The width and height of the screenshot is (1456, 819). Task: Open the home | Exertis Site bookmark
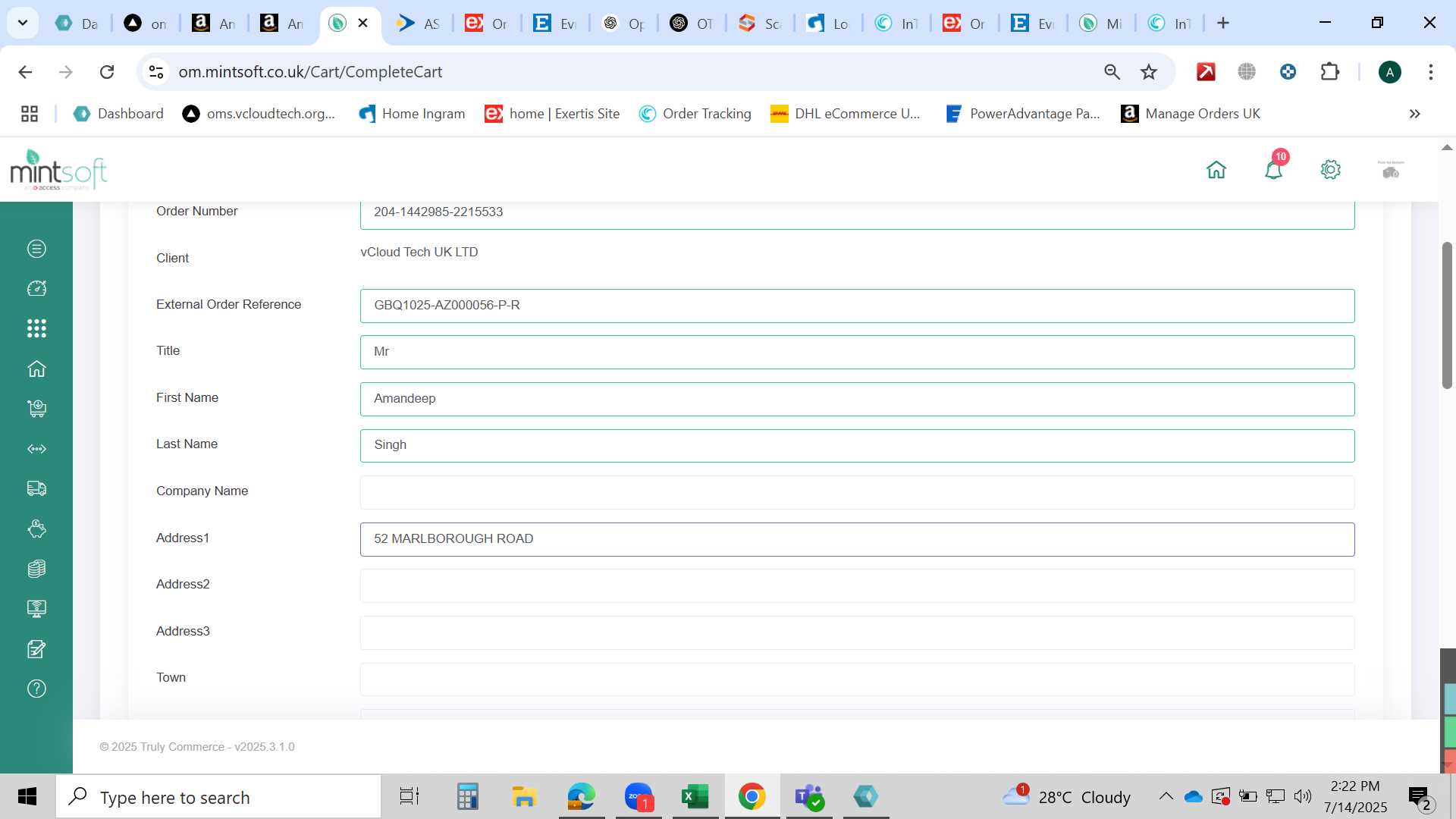553,114
